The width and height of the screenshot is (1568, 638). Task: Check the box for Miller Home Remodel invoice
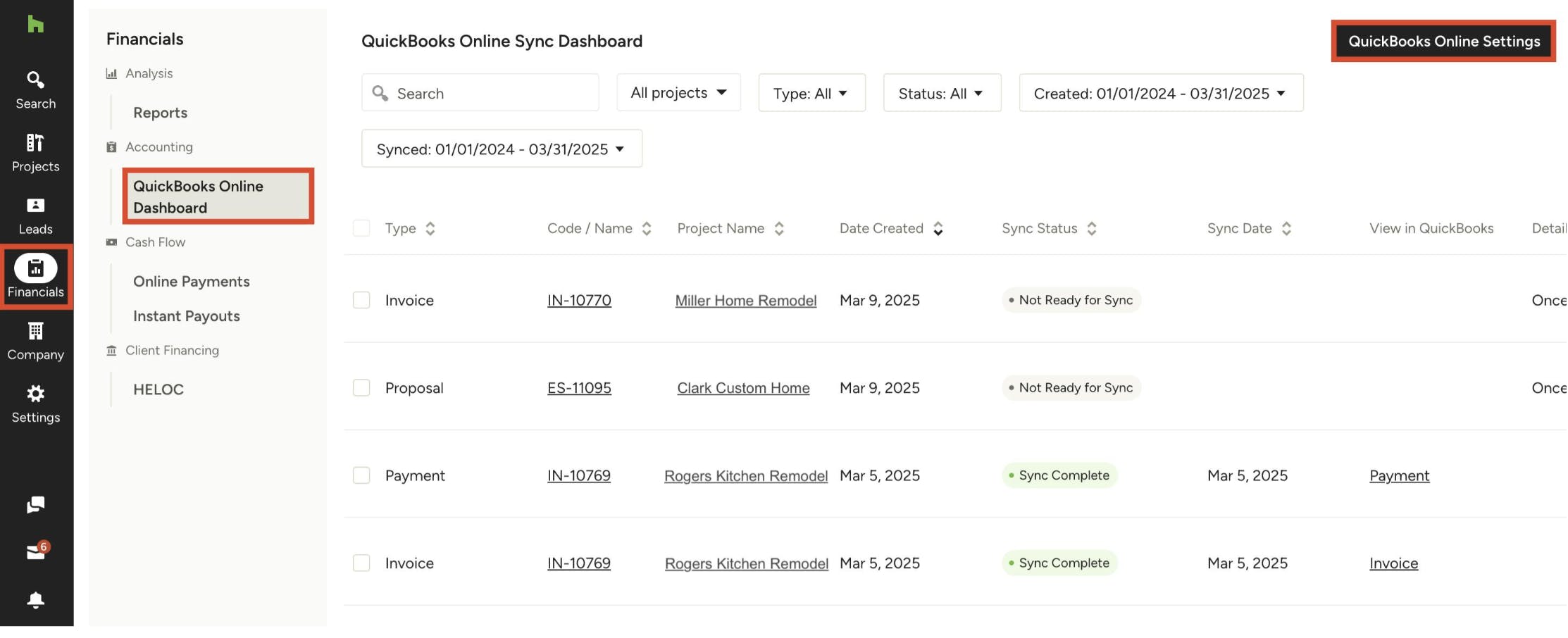(x=361, y=300)
